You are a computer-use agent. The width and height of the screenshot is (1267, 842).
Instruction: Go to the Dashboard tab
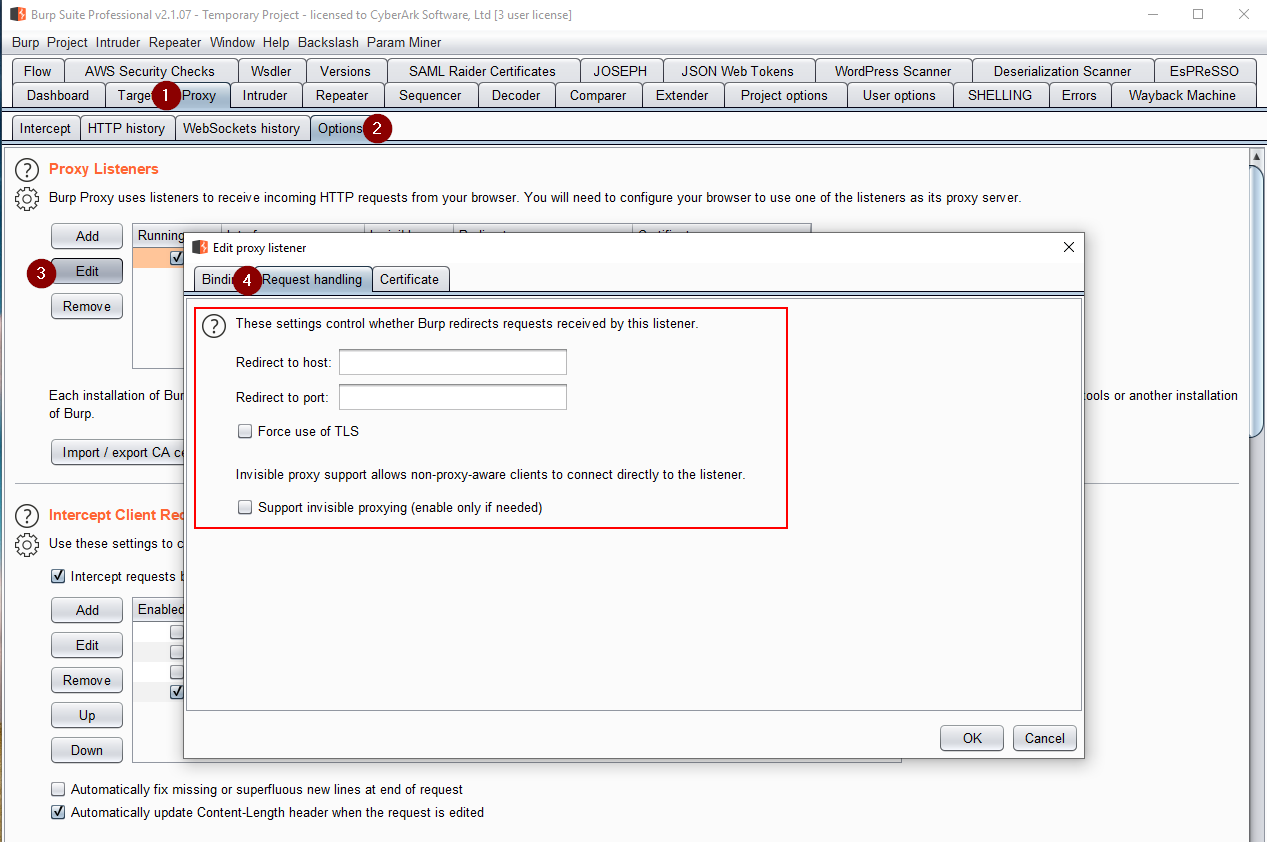pos(58,95)
